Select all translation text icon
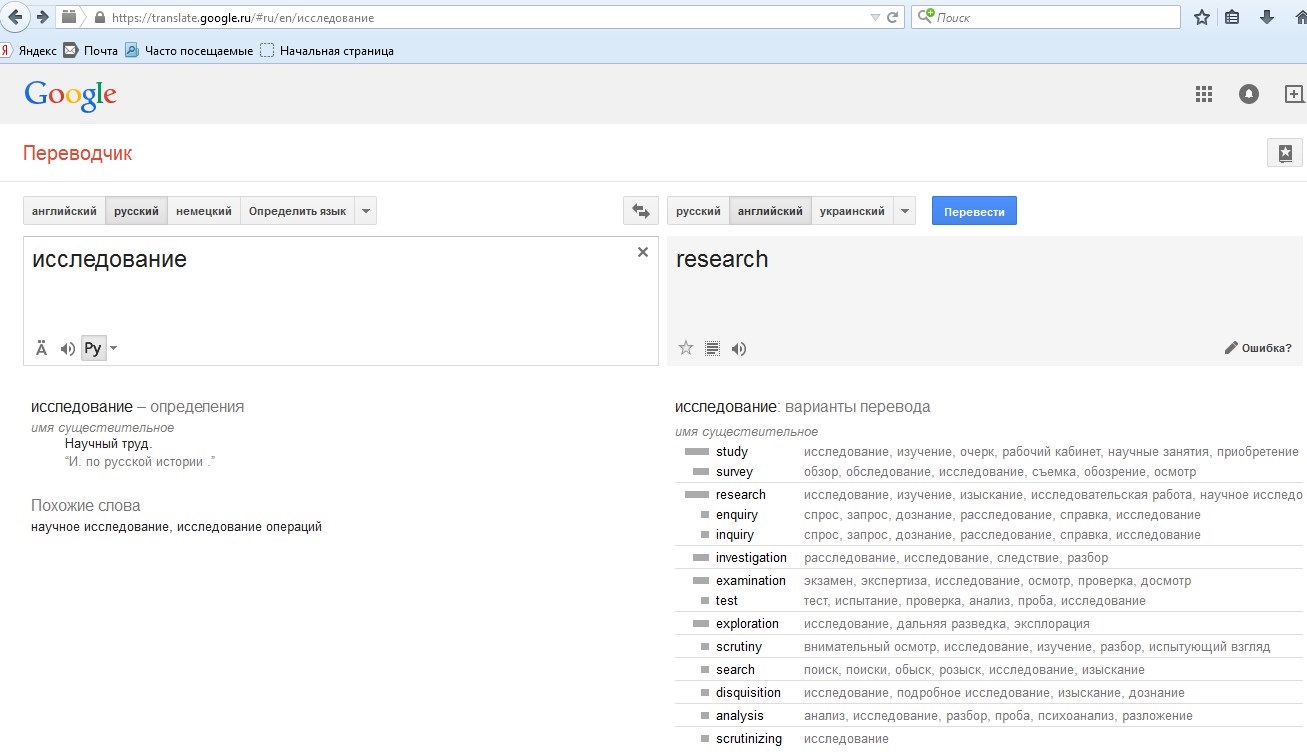Viewport: 1307px width, 756px height. 712,348
